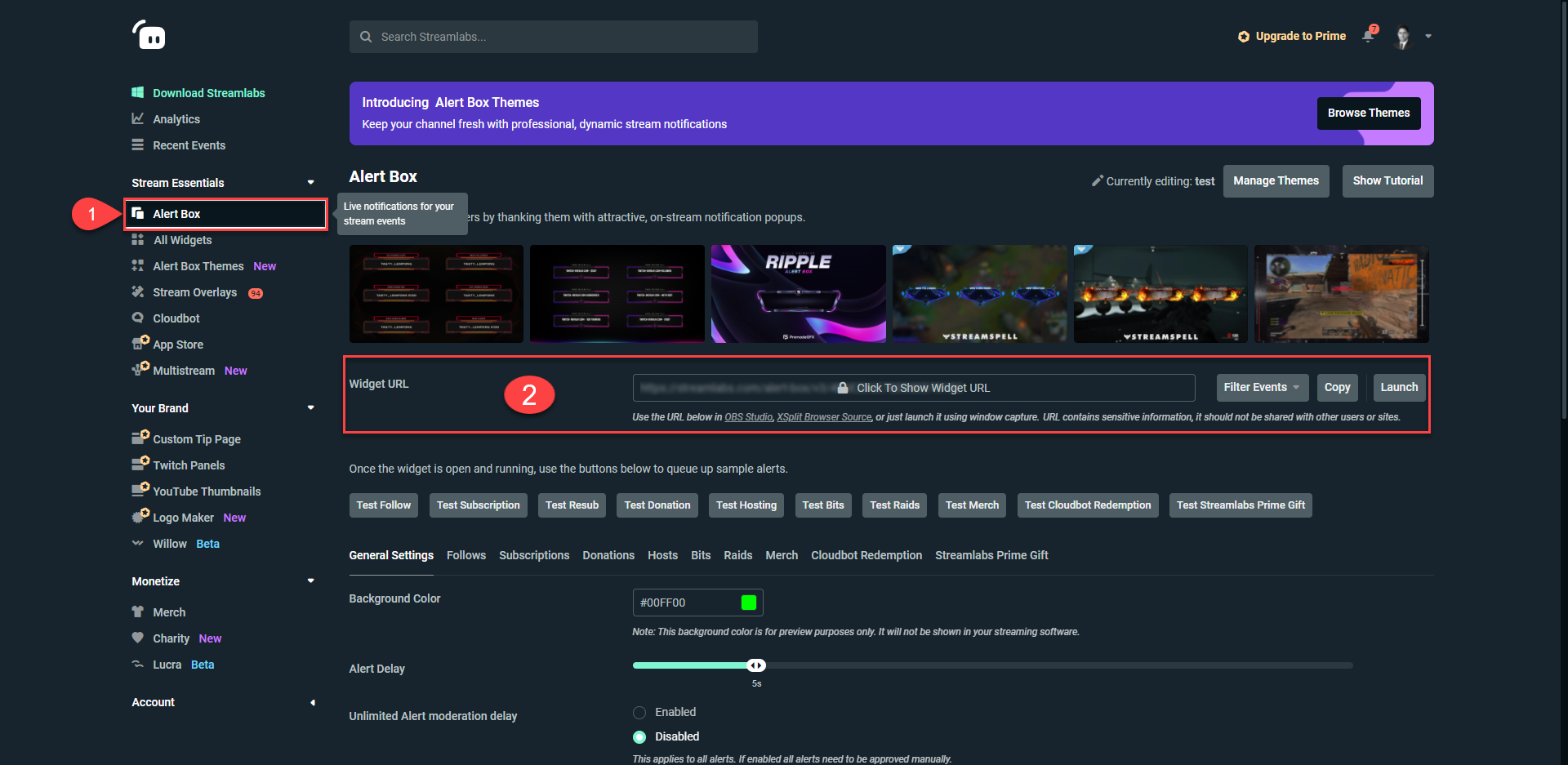Screen dimensions: 1568x765
Task: Click the pencil icon beside Currently editing
Action: (x=1098, y=180)
